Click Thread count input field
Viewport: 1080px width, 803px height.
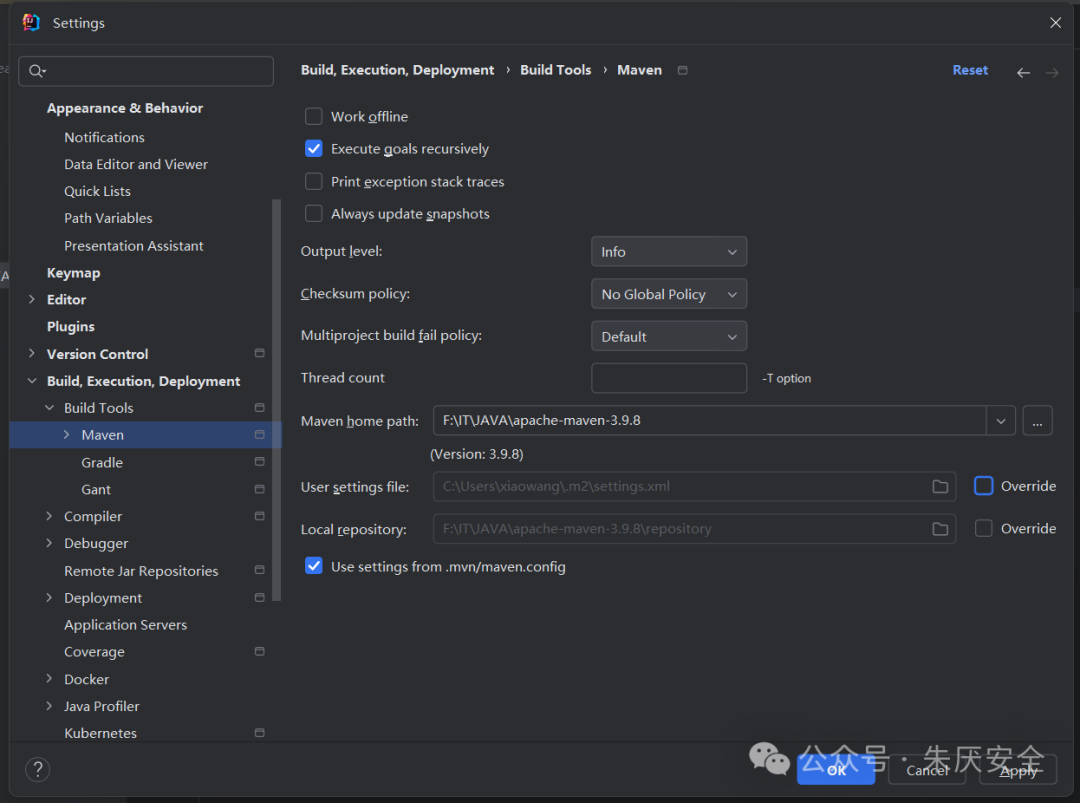pyautogui.click(x=669, y=378)
